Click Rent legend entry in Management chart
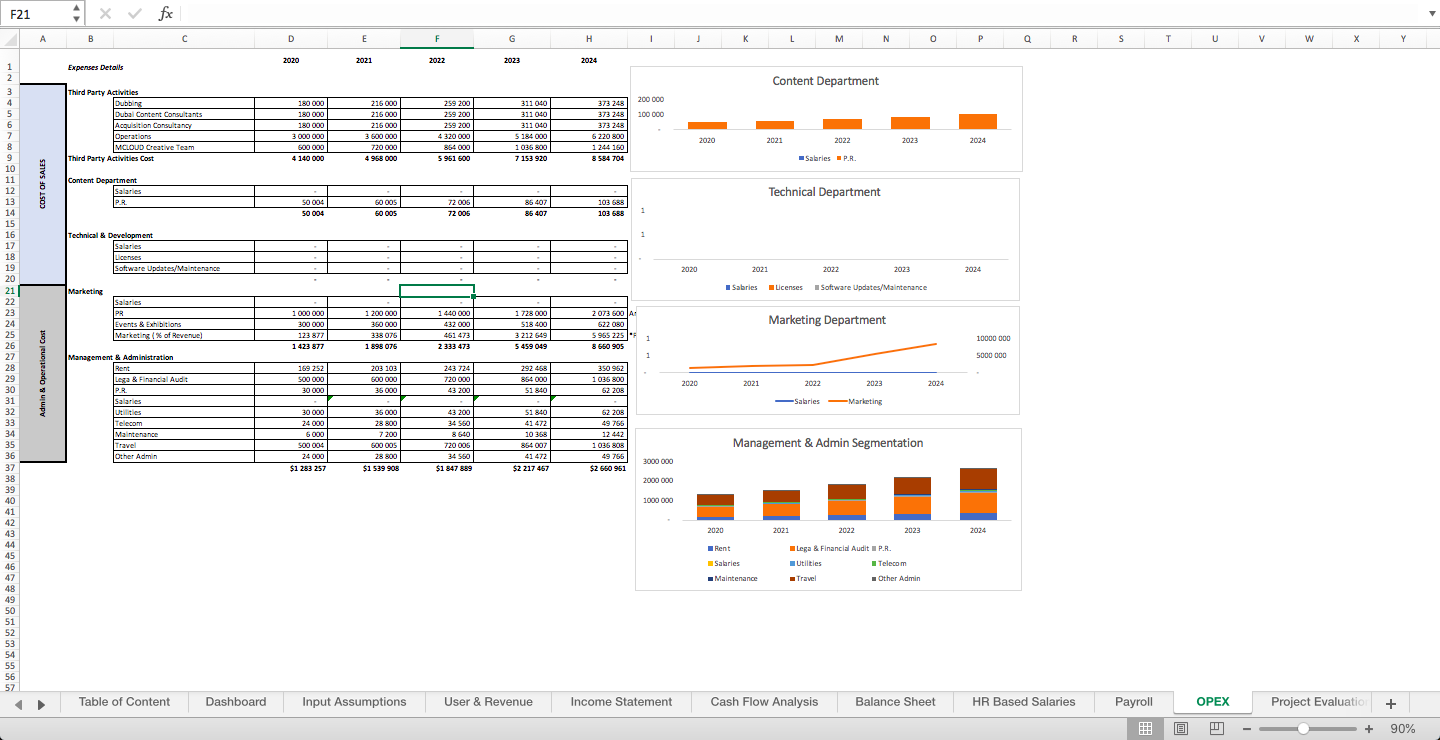Screen dimensions: 1440x740 pos(718,548)
